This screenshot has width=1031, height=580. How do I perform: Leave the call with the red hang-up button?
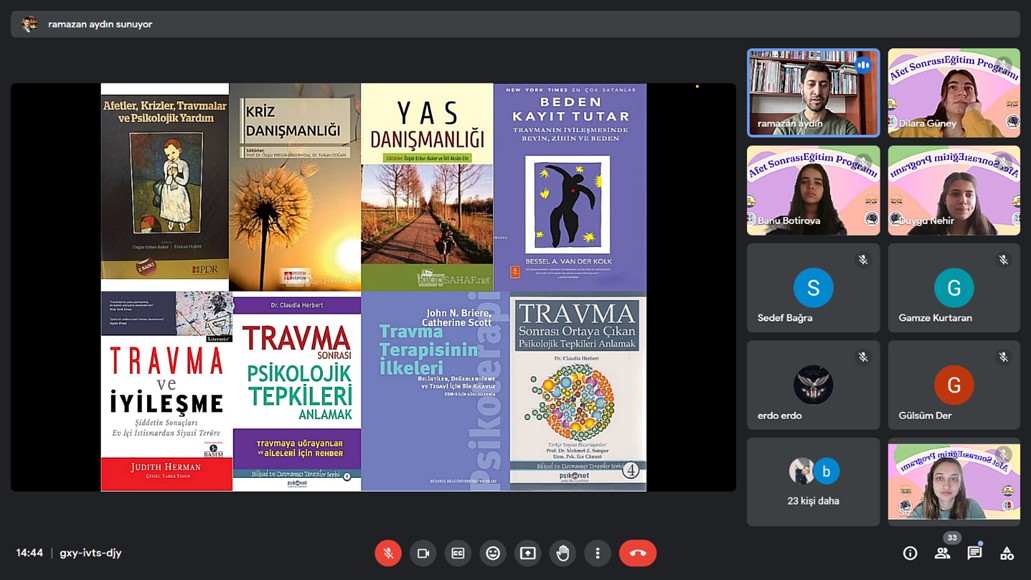pos(637,553)
